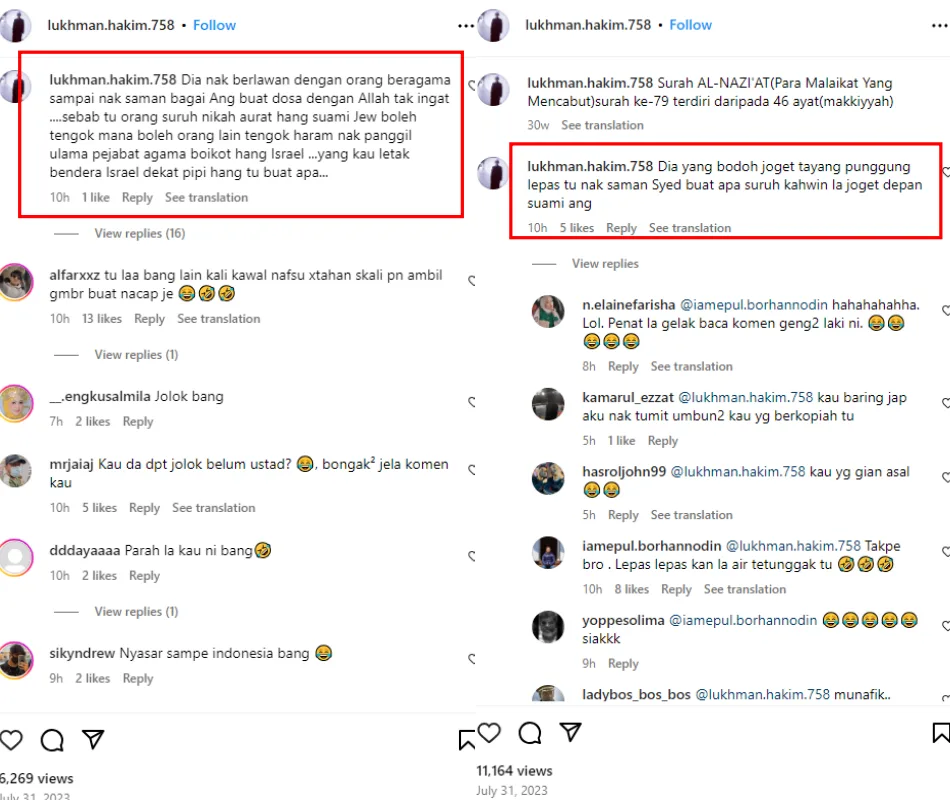The width and height of the screenshot is (950, 800).
Task: See translation of kamarul_ezzat thread's hasroljohn99 comment
Action: pyautogui.click(x=691, y=515)
